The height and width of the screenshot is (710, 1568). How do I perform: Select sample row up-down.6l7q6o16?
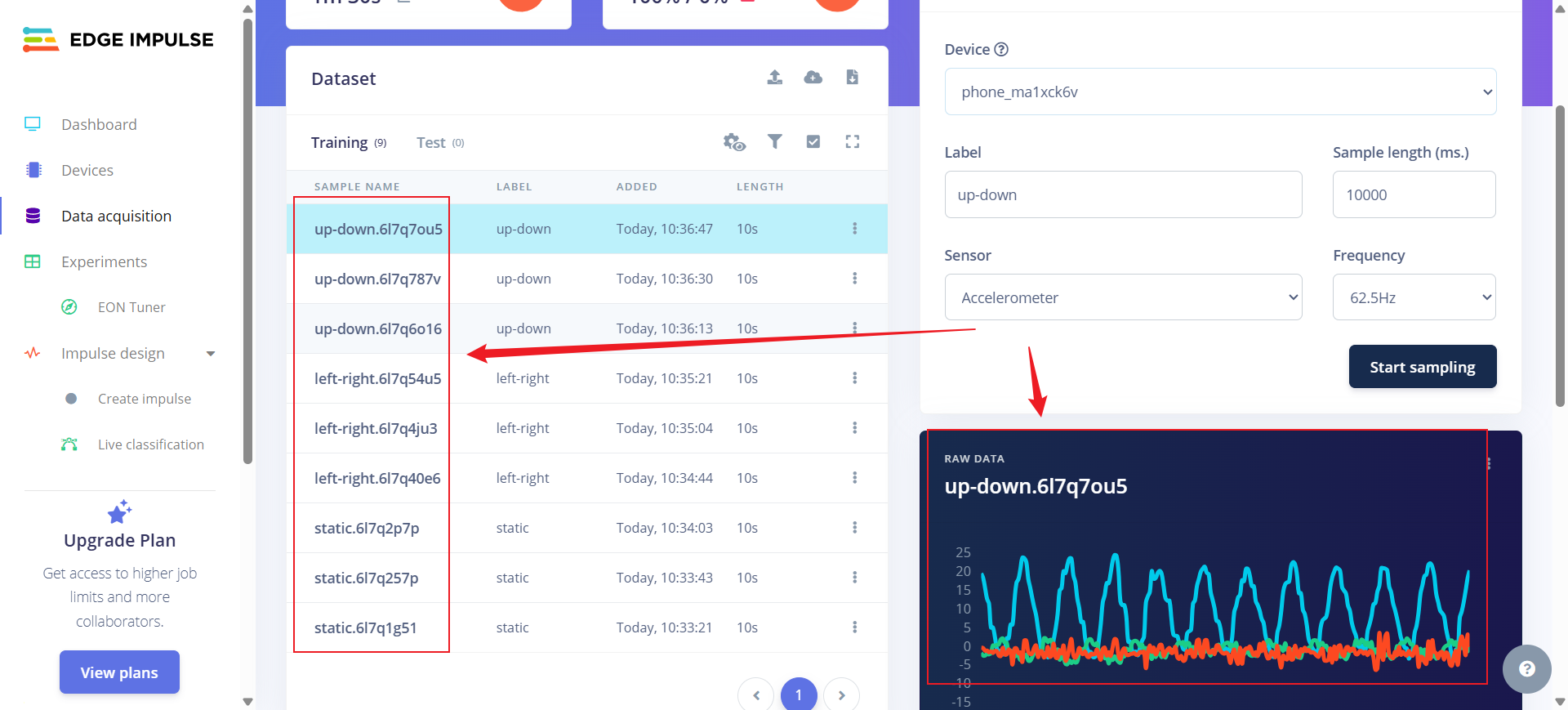coord(586,328)
